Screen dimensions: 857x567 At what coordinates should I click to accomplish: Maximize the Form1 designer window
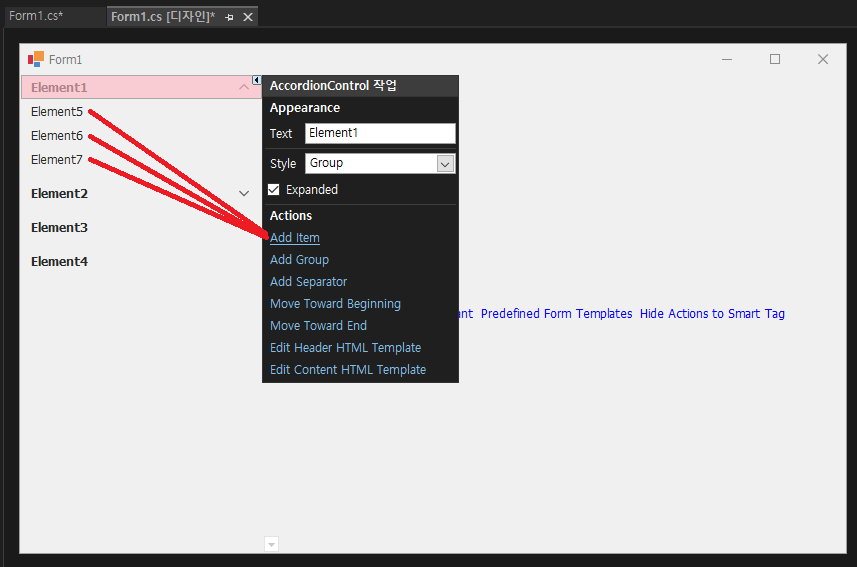click(775, 59)
